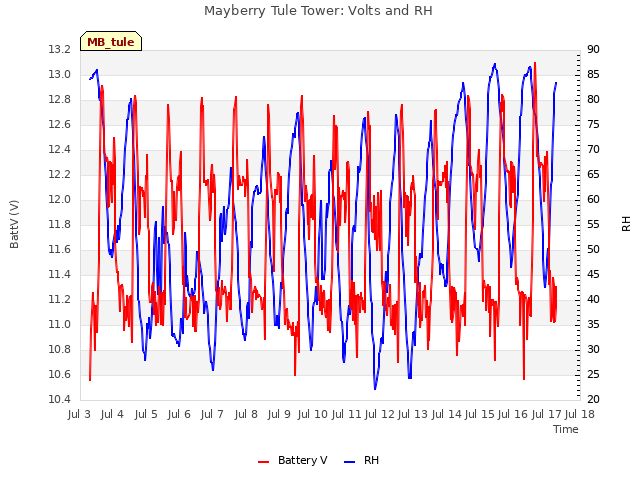Screen dimensions: 640x480
Task: Click the 30 right axis value
Action: [x=593, y=349]
